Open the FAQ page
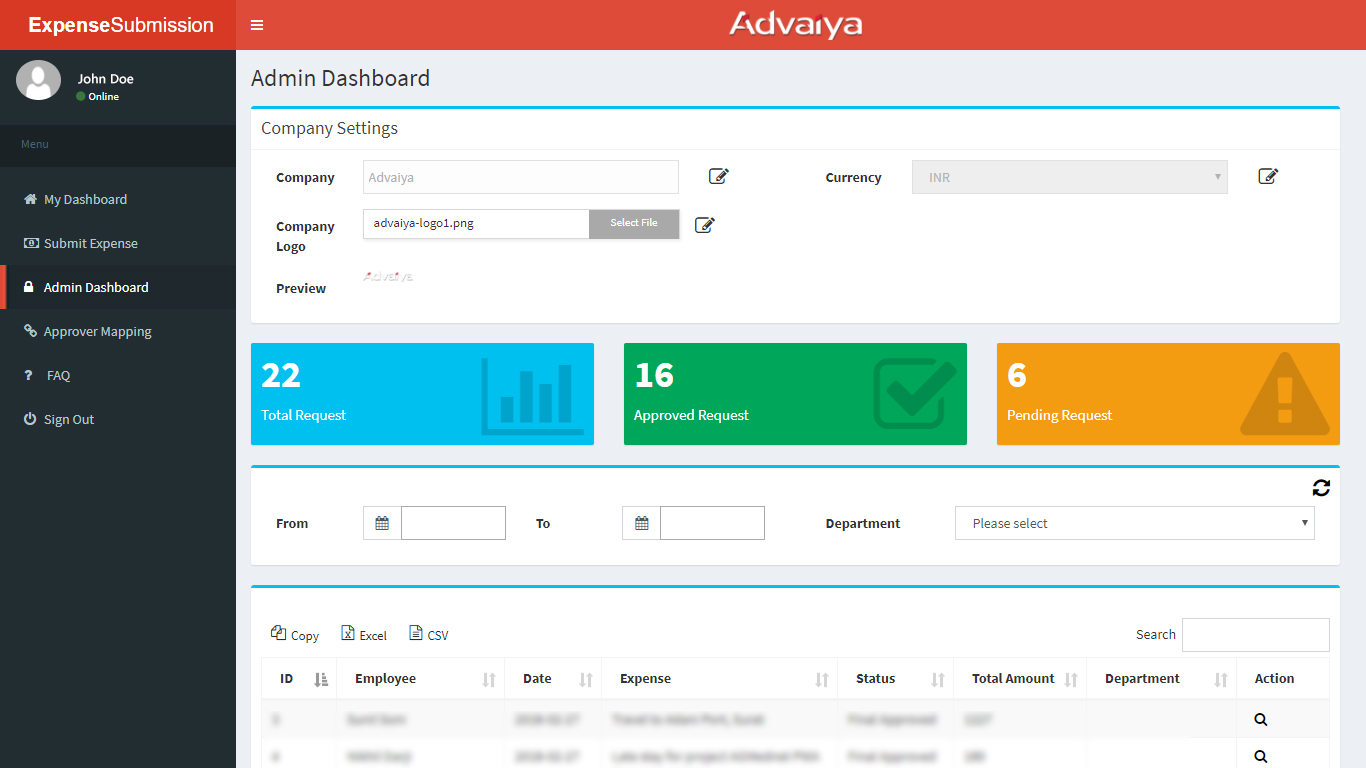This screenshot has height=768, width=1366. (118, 375)
